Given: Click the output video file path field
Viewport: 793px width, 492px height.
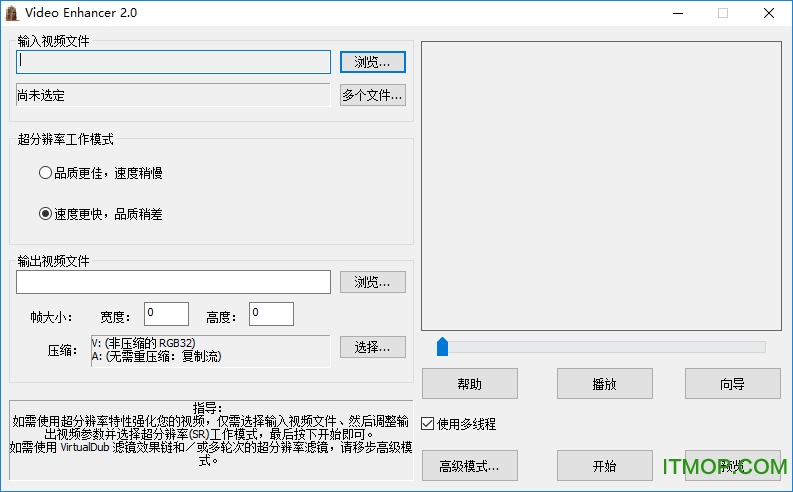Looking at the screenshot, I should click(173, 282).
